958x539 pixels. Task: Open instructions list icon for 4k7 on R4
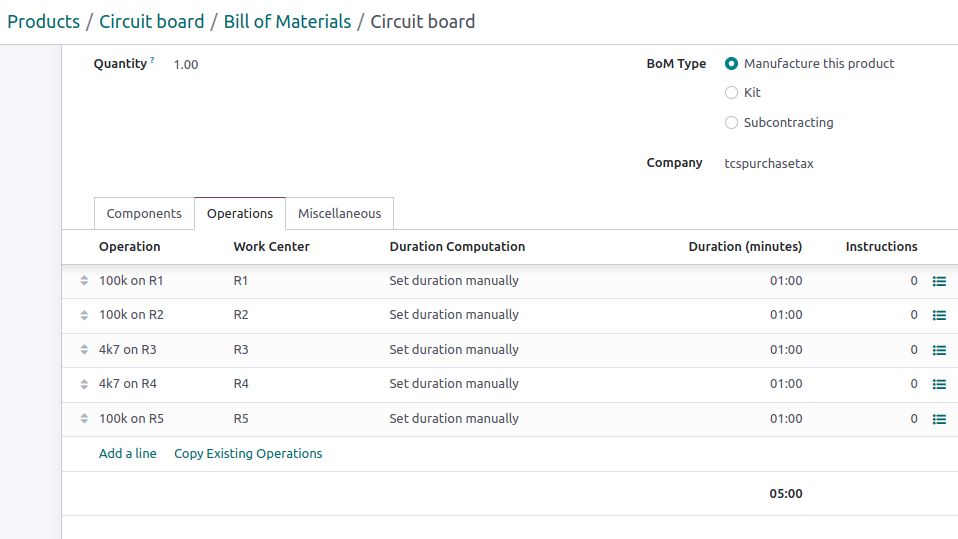(939, 384)
